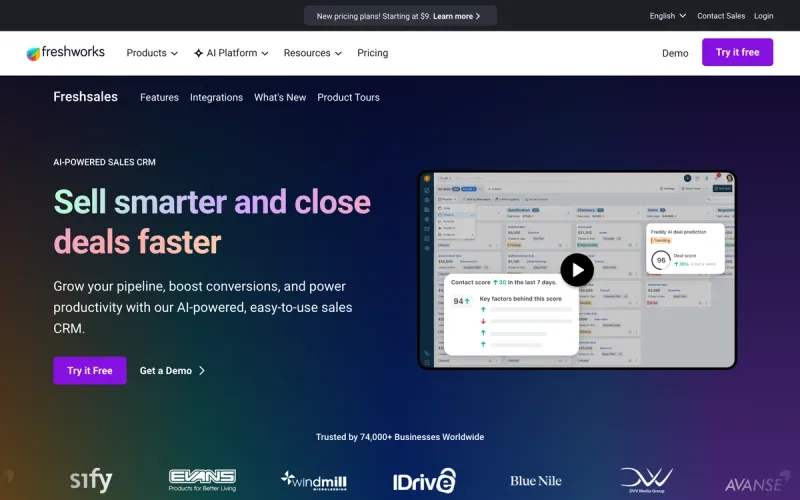Click the Login link
The image size is (800, 500).
[x=763, y=16]
